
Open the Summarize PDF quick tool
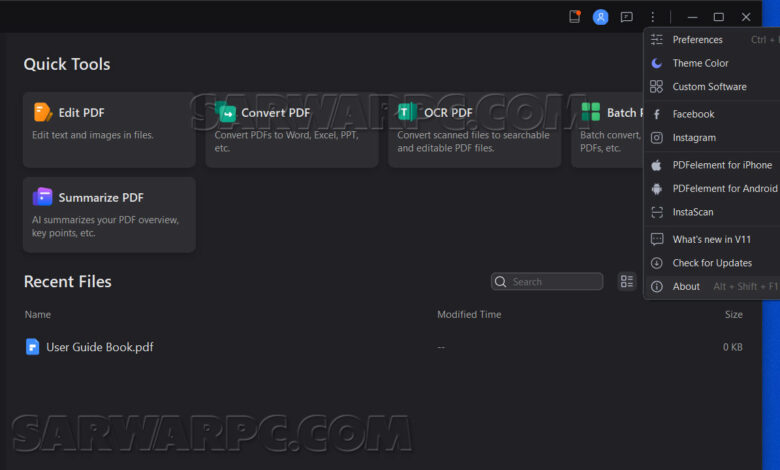click(109, 214)
